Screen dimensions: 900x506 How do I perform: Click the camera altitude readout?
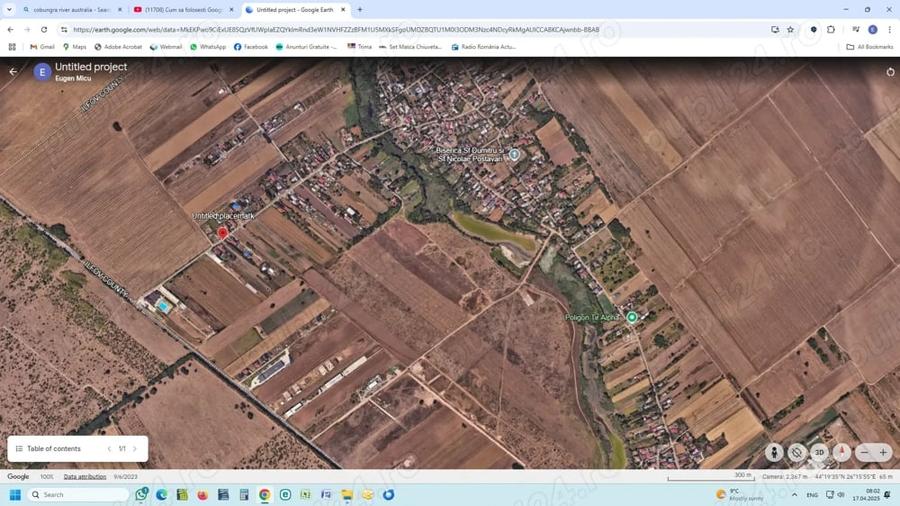tap(787, 477)
